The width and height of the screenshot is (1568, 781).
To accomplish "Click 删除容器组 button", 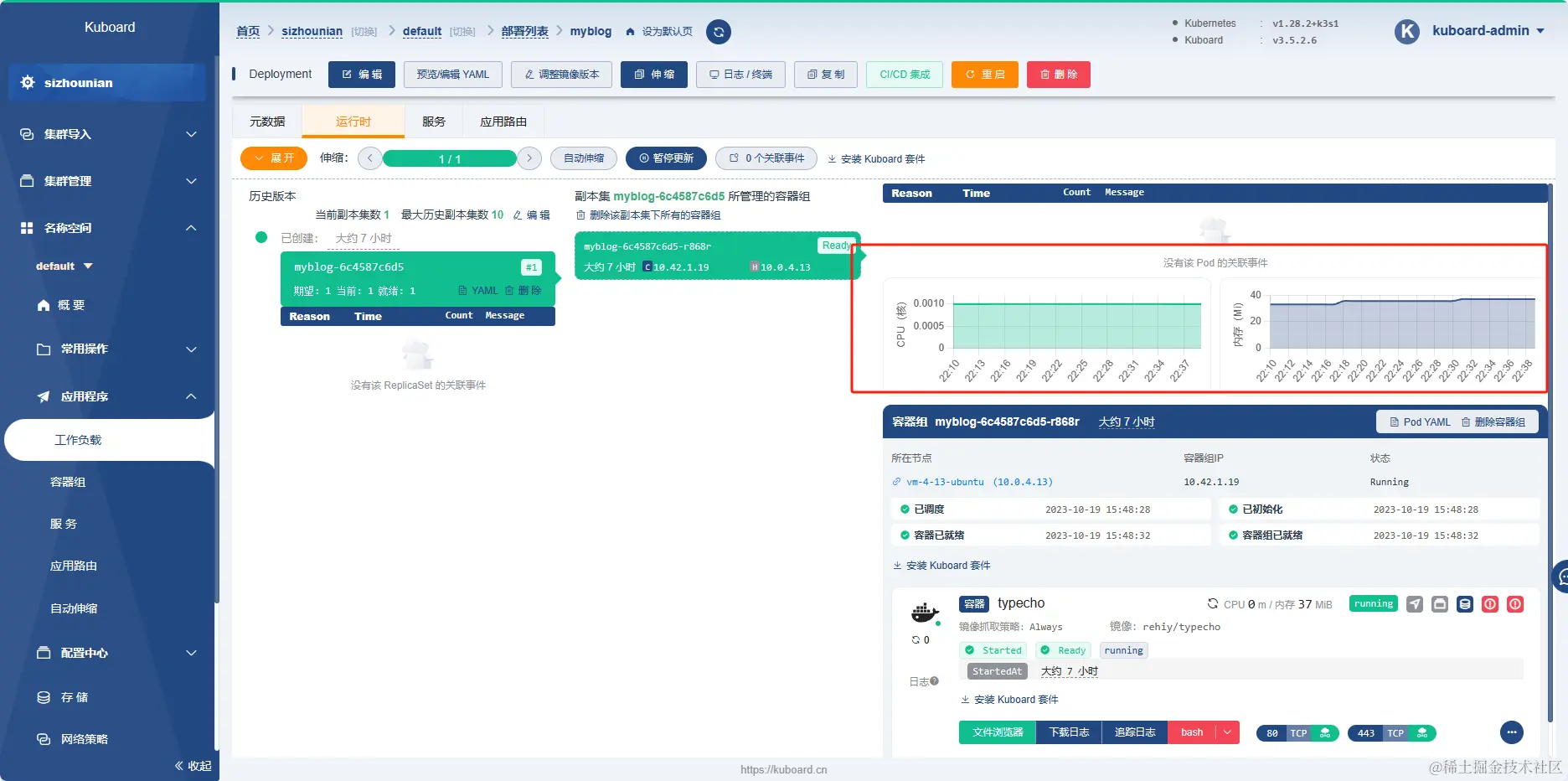I will tap(1493, 422).
